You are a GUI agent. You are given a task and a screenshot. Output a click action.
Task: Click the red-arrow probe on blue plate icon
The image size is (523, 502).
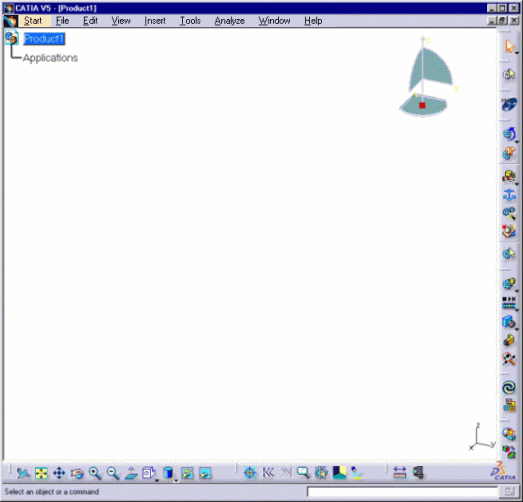509,231
